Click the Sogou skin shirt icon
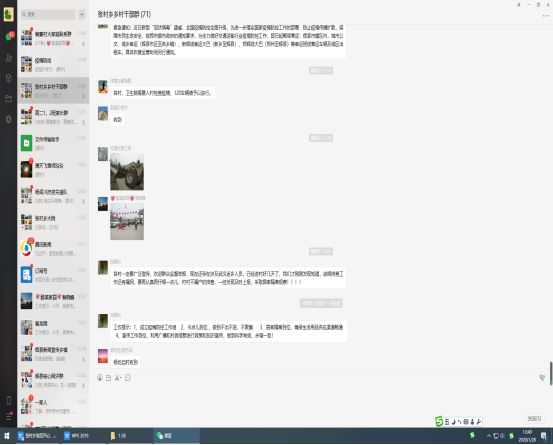 click(472, 422)
